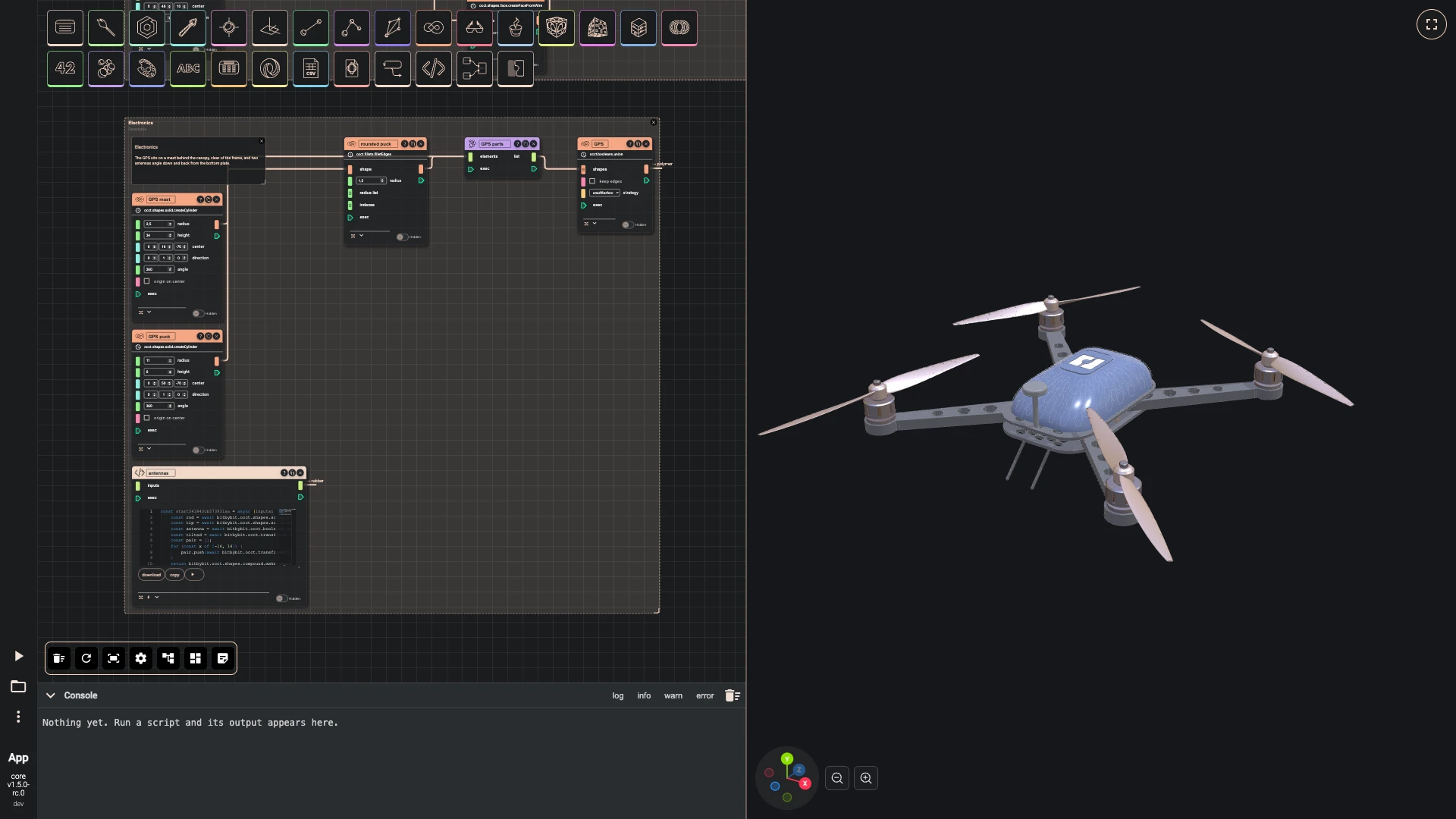Zoom out the 3D viewport
The width and height of the screenshot is (1456, 819).
pos(837,778)
